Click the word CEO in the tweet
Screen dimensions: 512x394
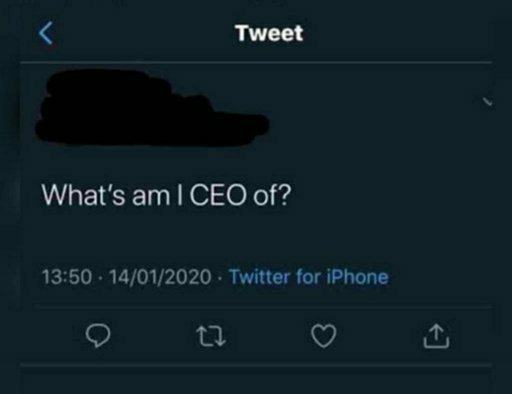pos(219,195)
